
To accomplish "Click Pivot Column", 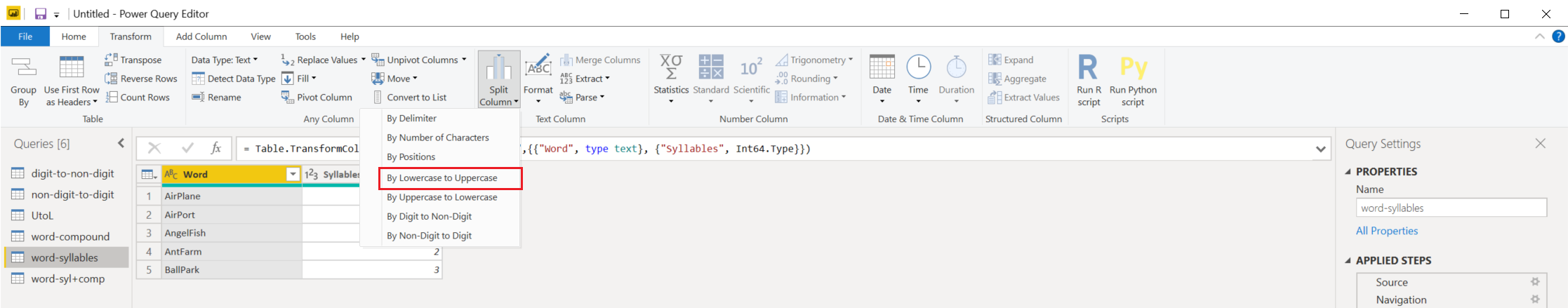I will coord(317,97).
